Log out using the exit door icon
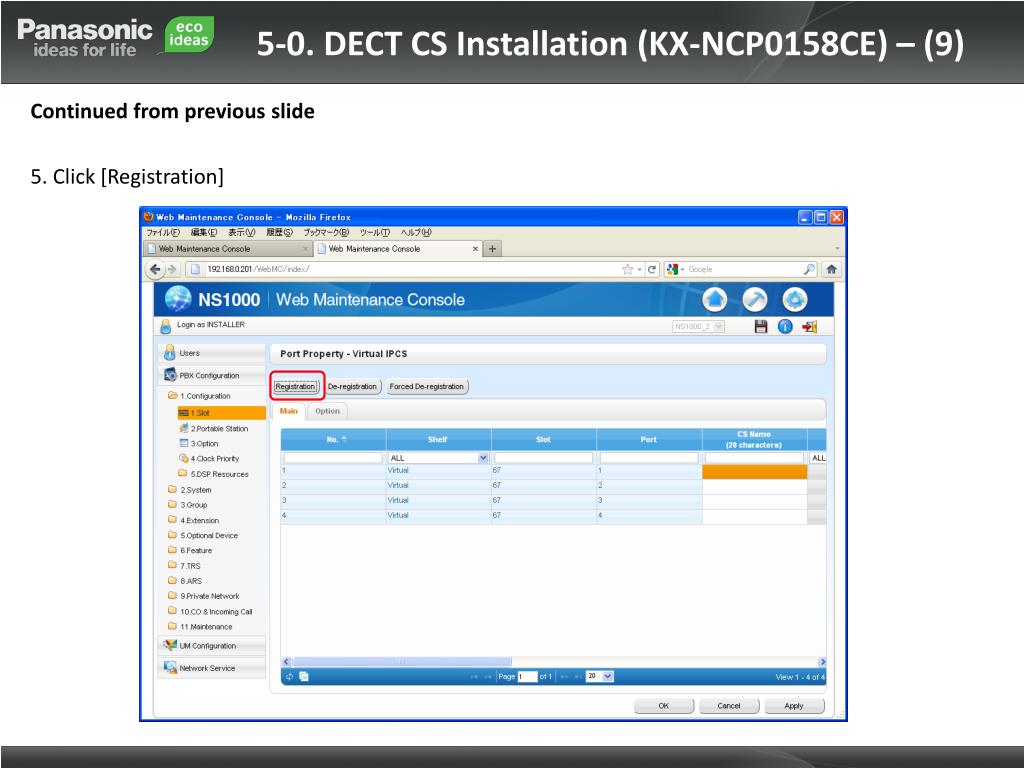 810,327
